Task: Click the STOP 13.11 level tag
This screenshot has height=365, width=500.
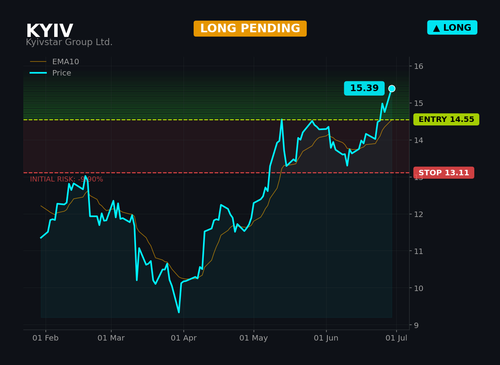Action: [444, 173]
